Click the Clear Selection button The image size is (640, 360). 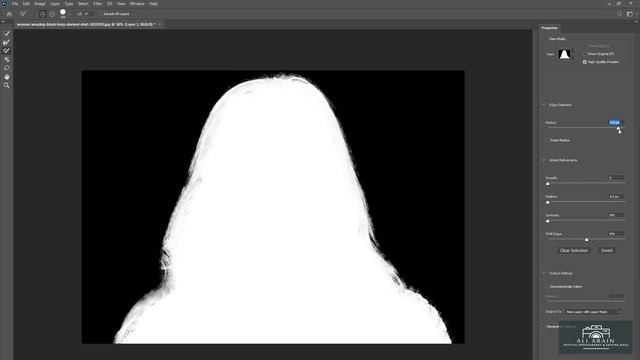(574, 251)
